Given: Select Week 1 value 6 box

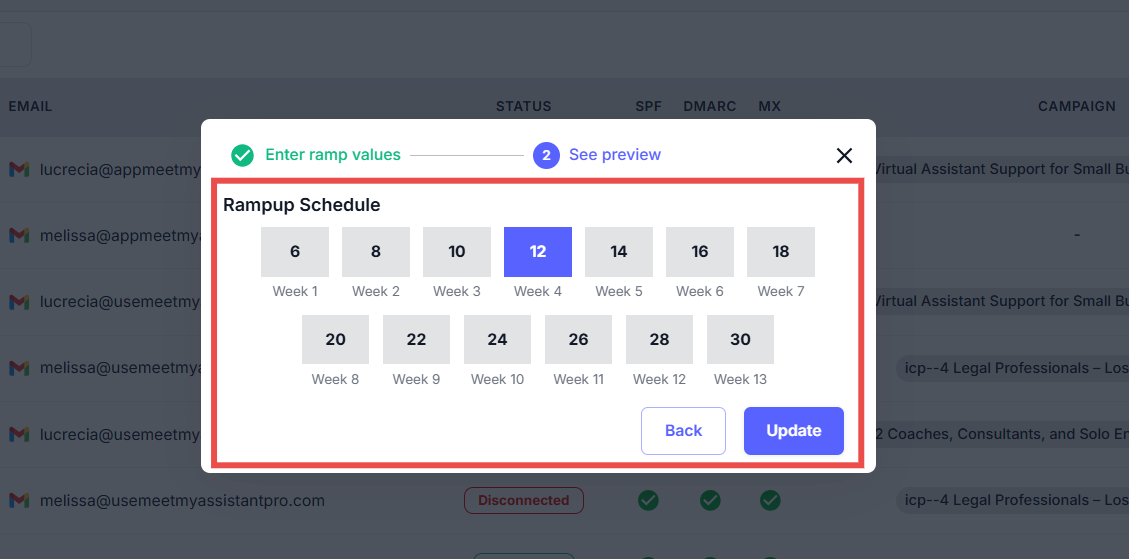Looking at the screenshot, I should 295,252.
